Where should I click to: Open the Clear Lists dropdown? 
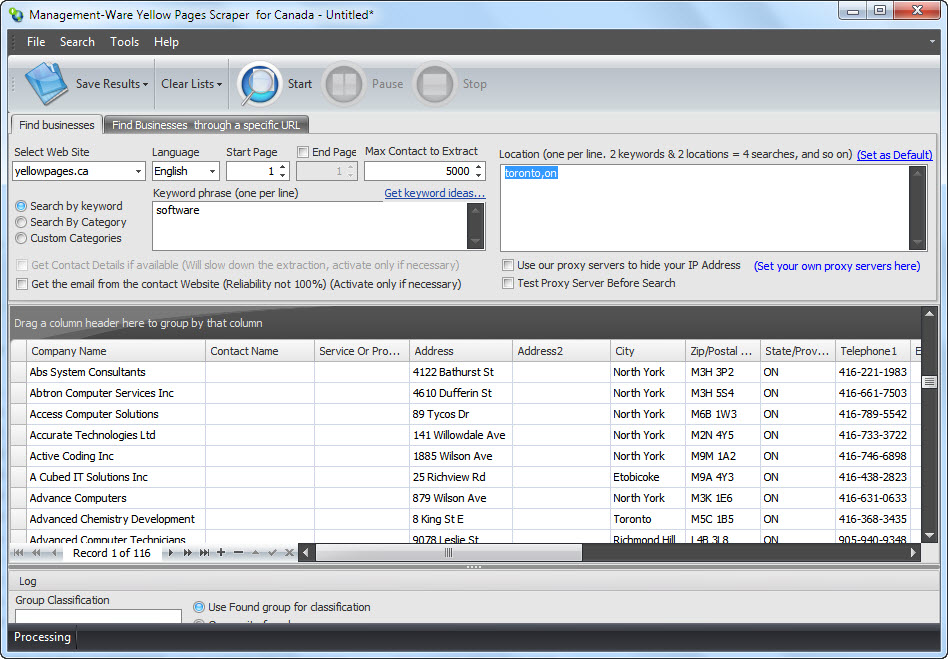(x=192, y=84)
